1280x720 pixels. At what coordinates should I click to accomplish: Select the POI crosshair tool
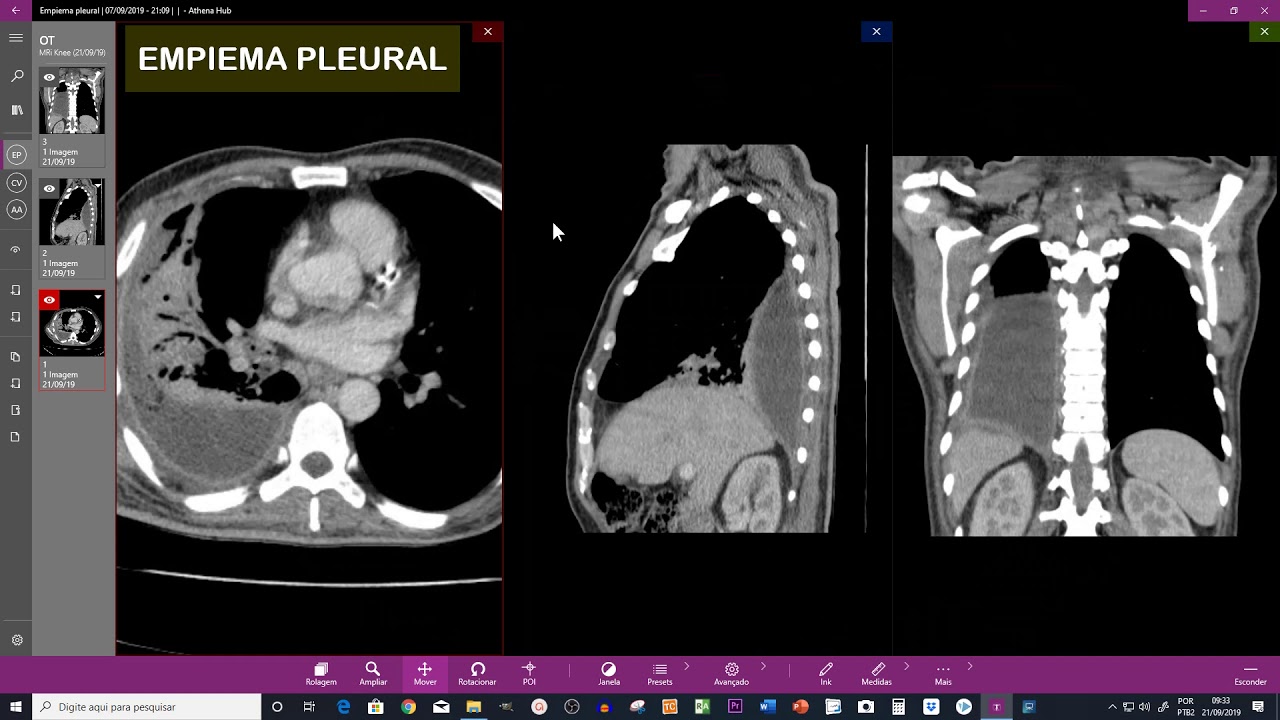coord(529,673)
